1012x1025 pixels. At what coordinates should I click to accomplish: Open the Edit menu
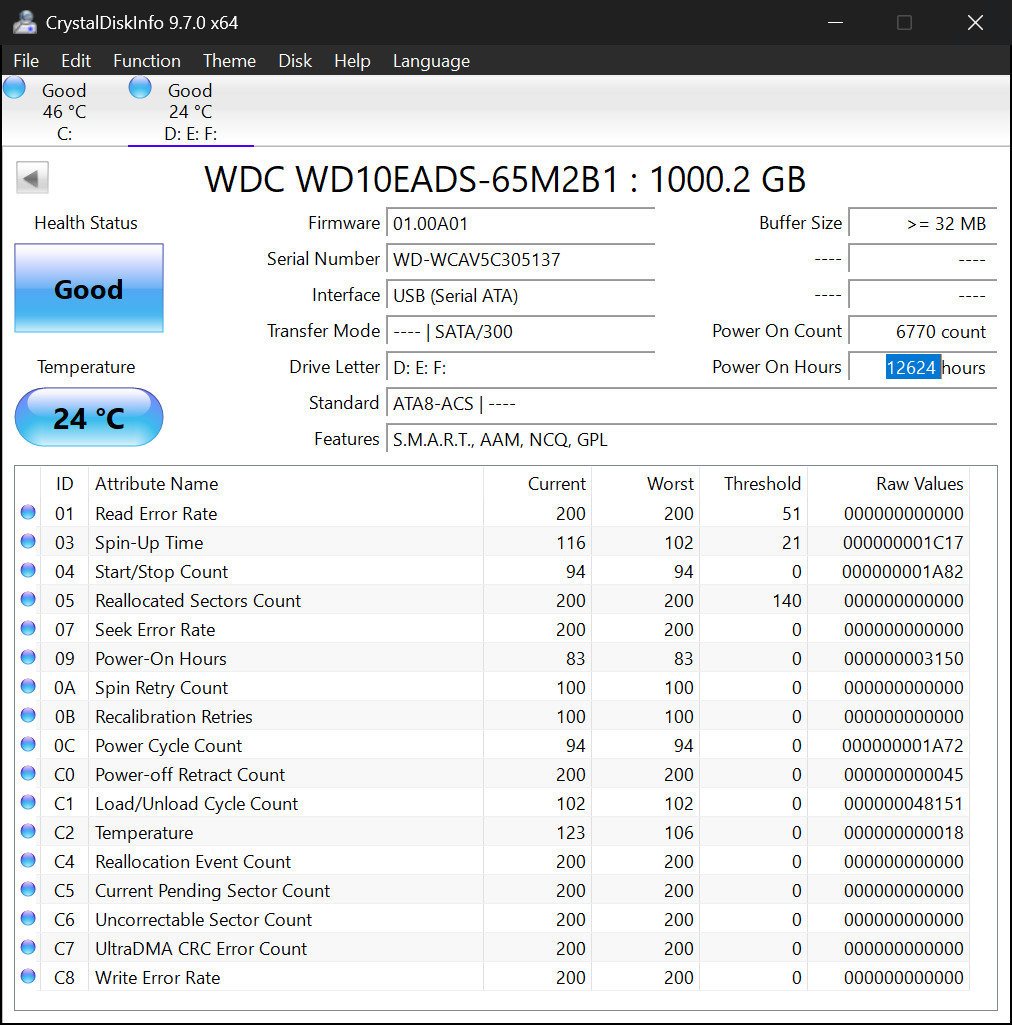click(76, 61)
